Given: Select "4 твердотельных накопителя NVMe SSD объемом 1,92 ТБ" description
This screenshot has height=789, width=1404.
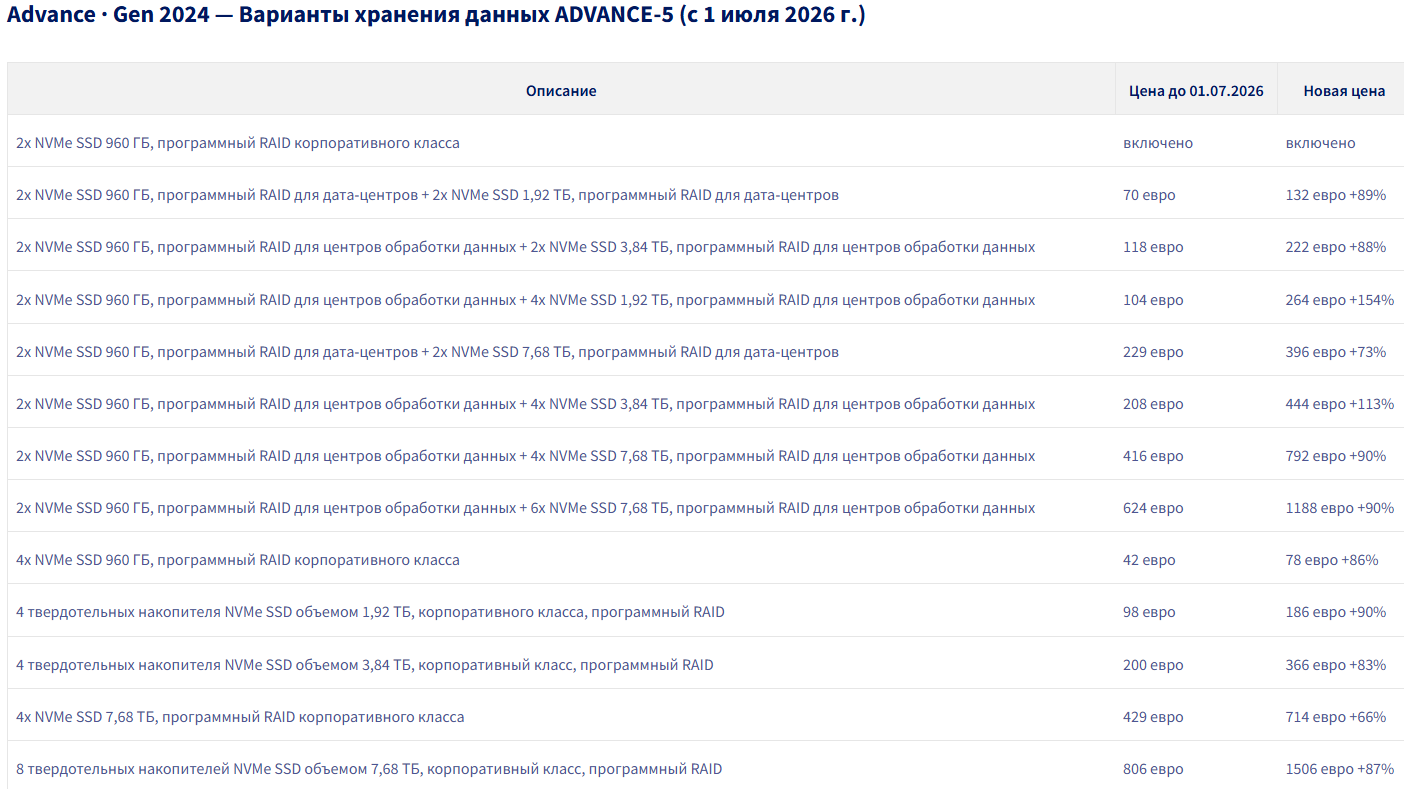Looking at the screenshot, I should (x=370, y=612).
